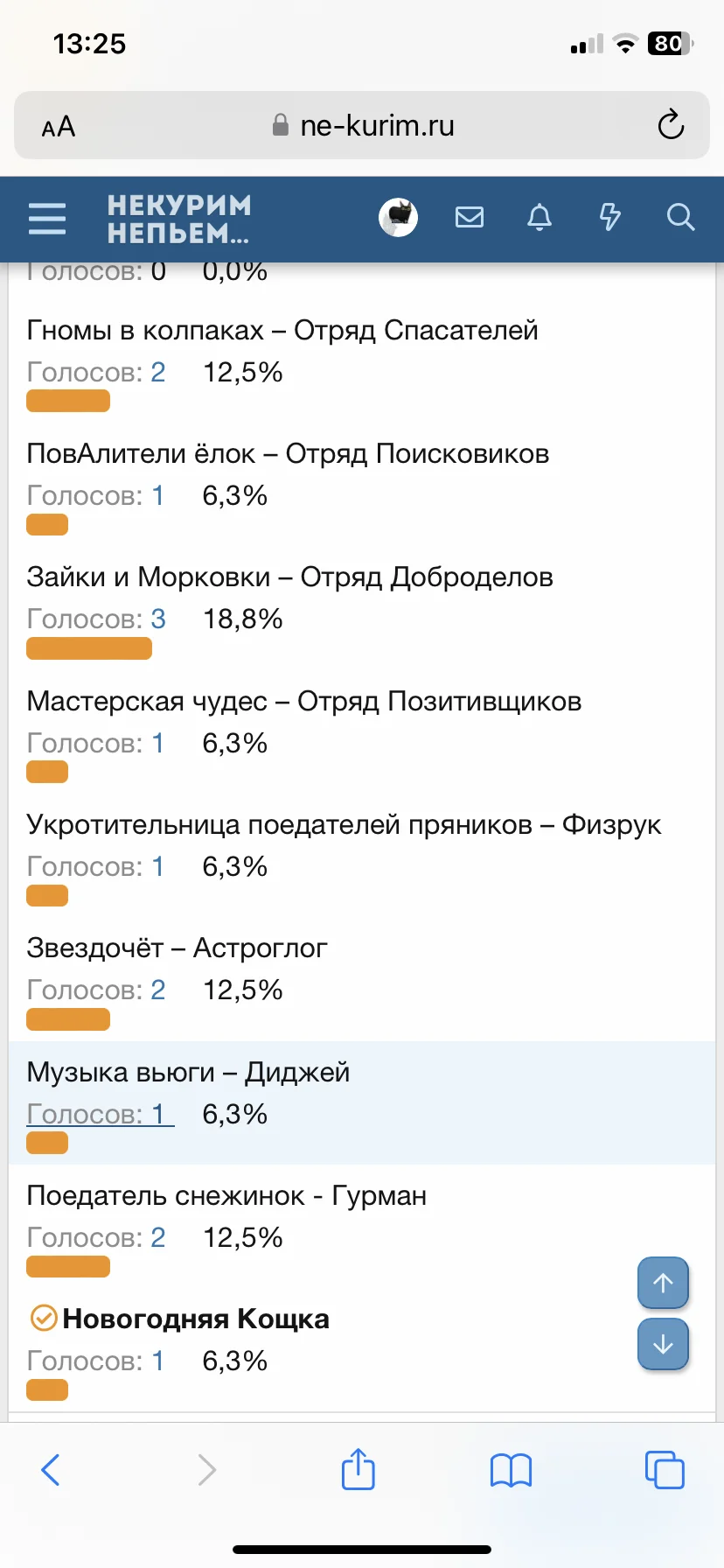
Task: Tap the orange bar under Зайки и Морковки
Action: (x=89, y=648)
